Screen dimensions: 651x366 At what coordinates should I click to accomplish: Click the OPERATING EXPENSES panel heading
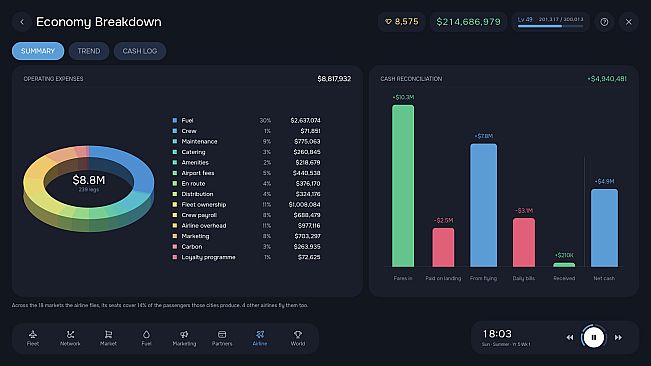point(54,78)
